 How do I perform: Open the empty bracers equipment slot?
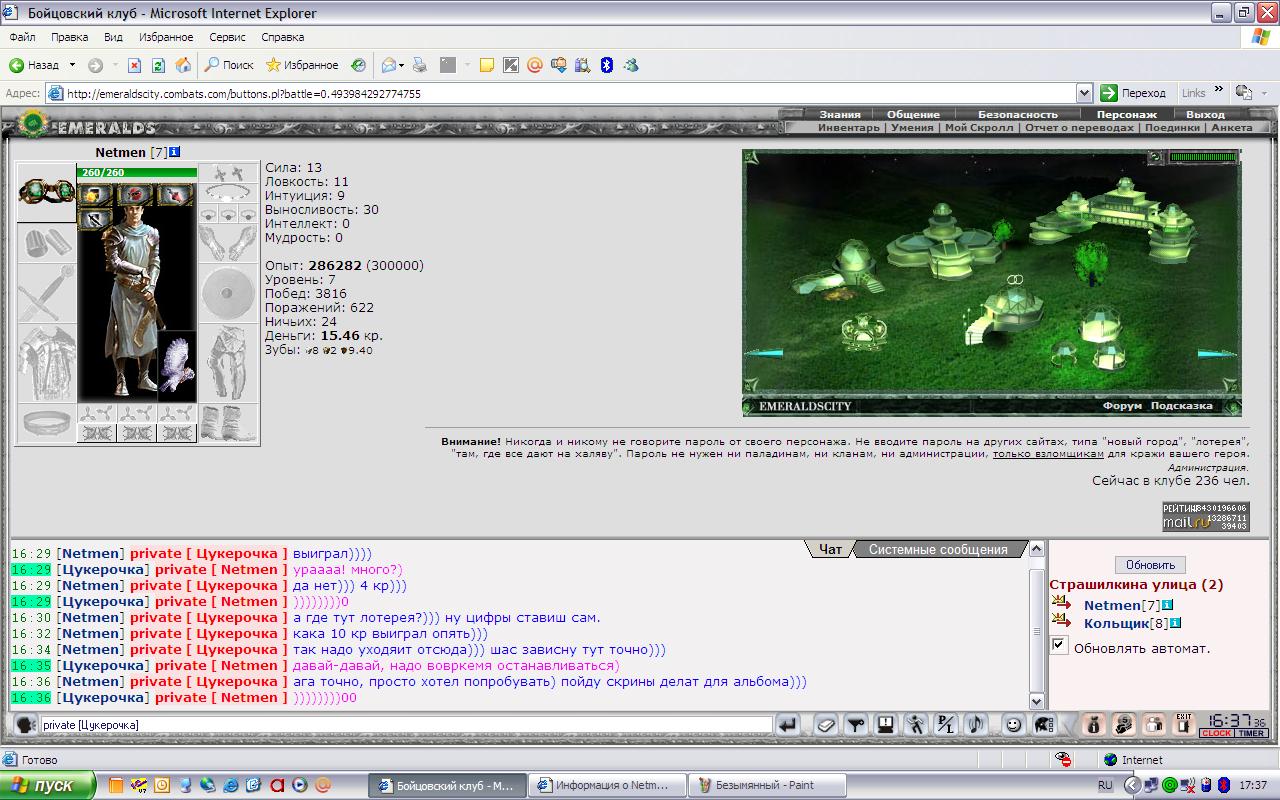tap(47, 243)
